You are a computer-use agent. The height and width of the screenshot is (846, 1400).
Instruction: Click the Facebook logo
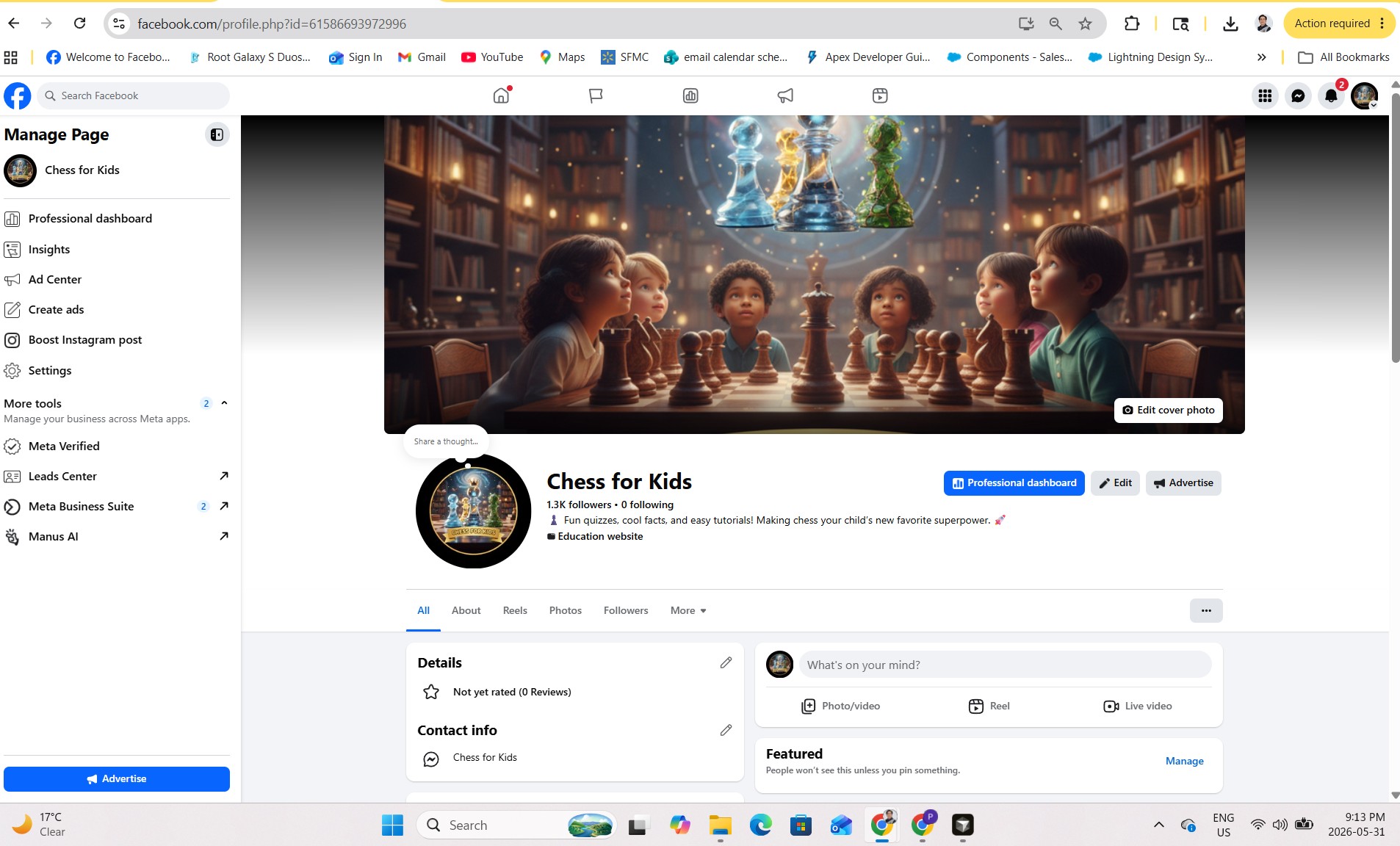[x=18, y=95]
